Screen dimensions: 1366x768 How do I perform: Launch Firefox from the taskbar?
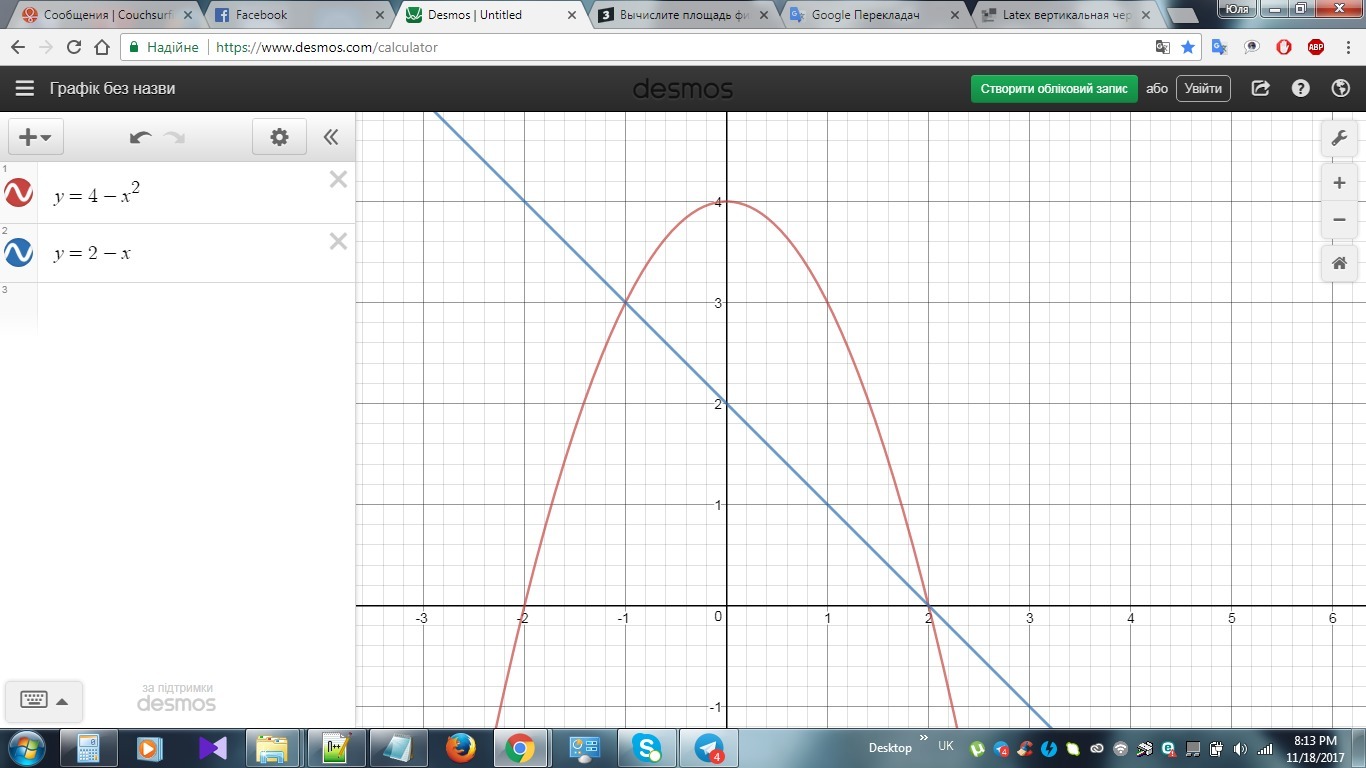[x=460, y=747]
